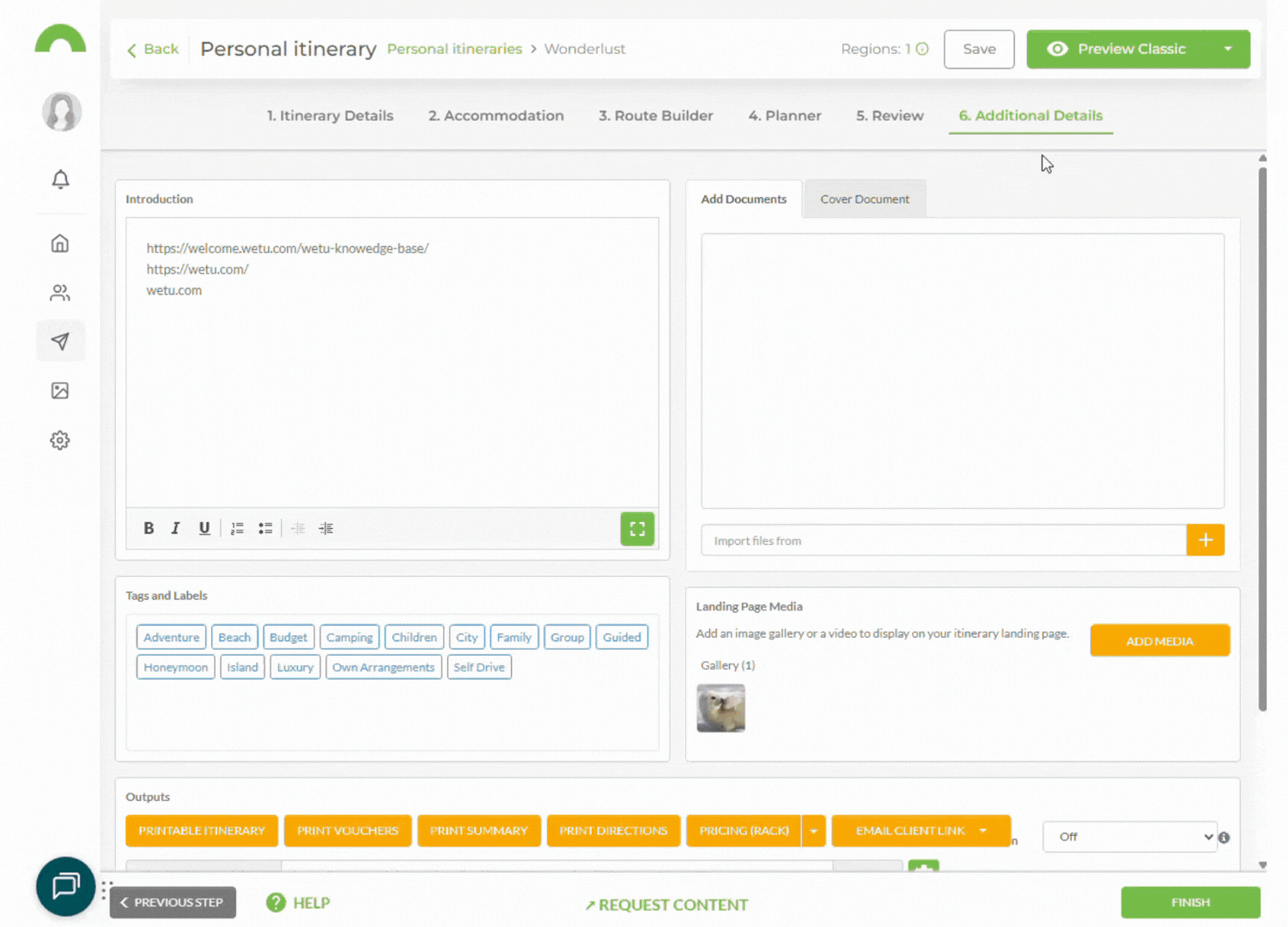
Task: Expand the introduction editor to fullscreen
Action: [637, 529]
